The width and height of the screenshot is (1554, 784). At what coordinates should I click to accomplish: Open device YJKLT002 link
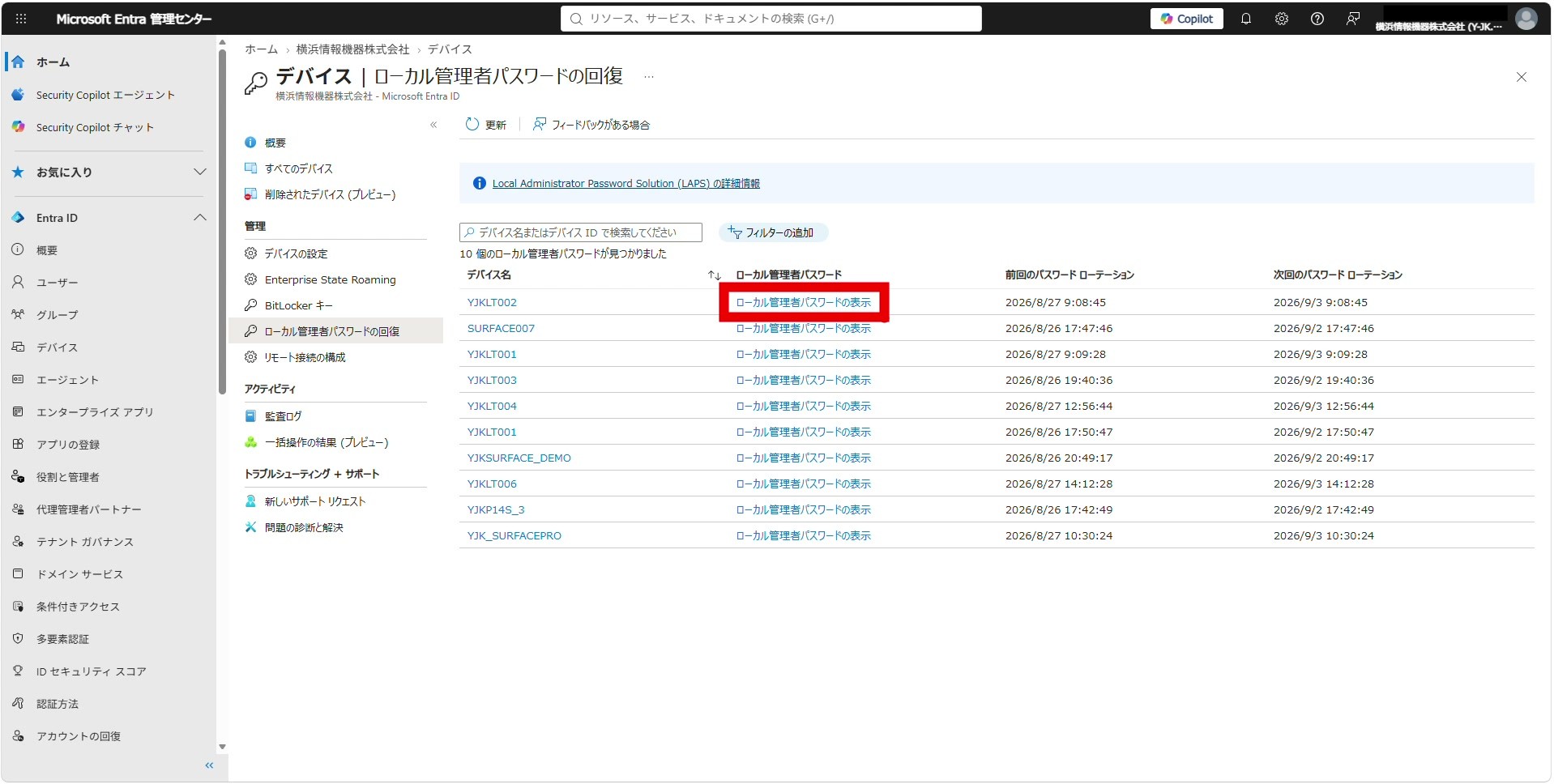[x=492, y=302]
